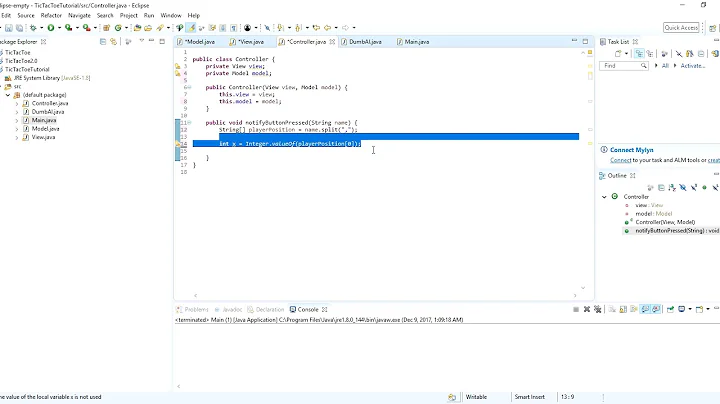Image resolution: width=720 pixels, height=404 pixels.
Task: Switch to the Problems tab
Action: (x=192, y=309)
